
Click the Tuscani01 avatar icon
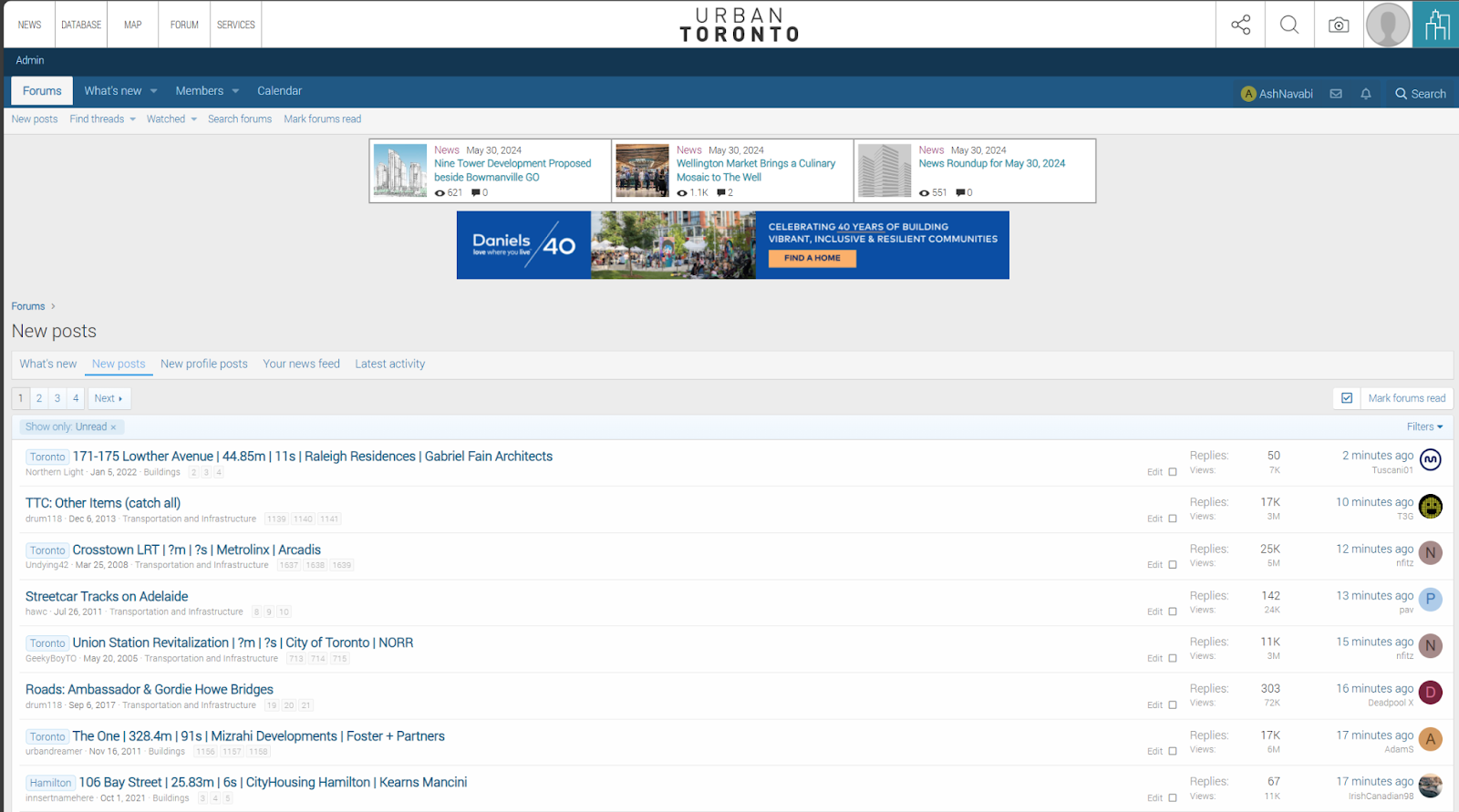(1431, 460)
